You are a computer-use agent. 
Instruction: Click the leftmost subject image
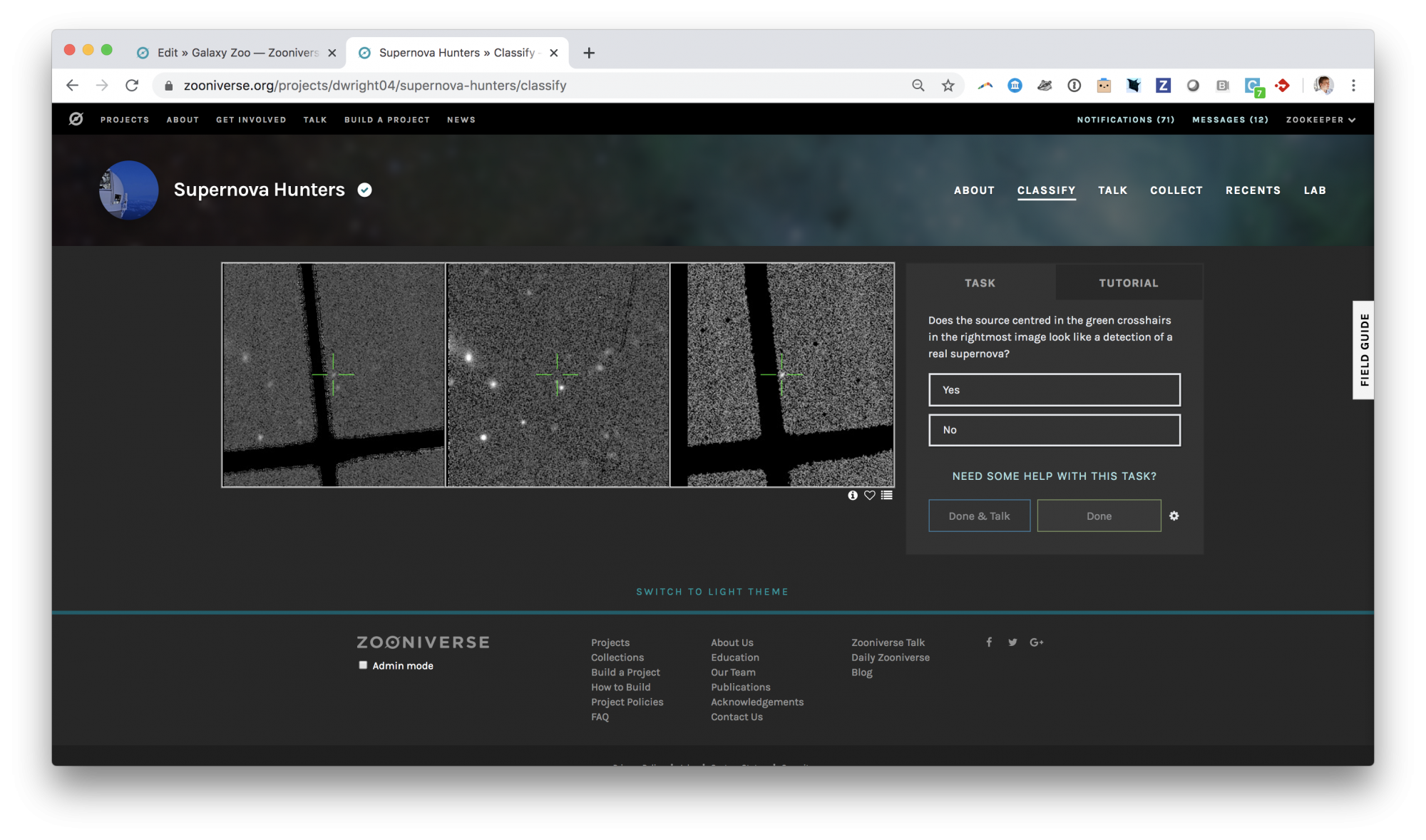[333, 375]
